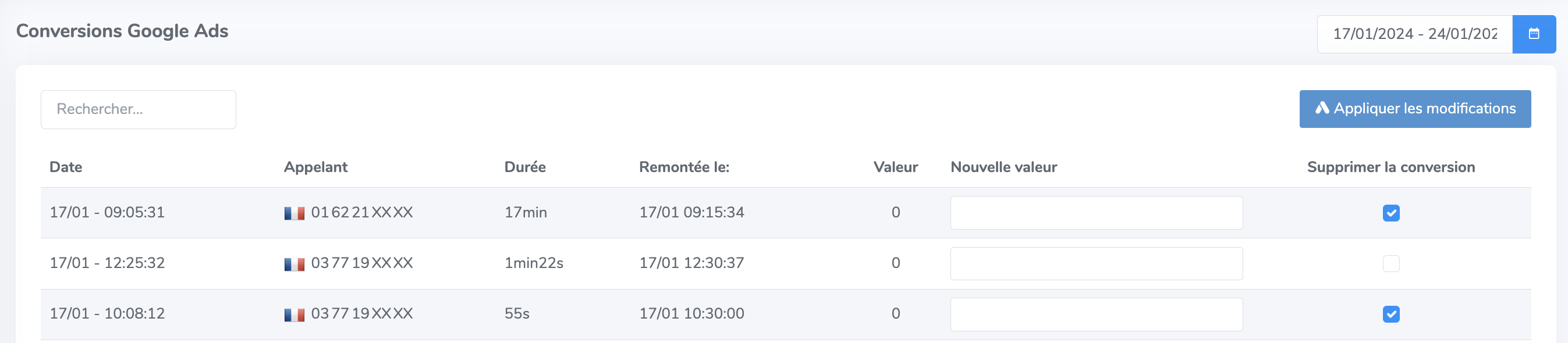Focus new value field for 17min call
Image resolution: width=1568 pixels, height=343 pixels.
coord(1096,213)
